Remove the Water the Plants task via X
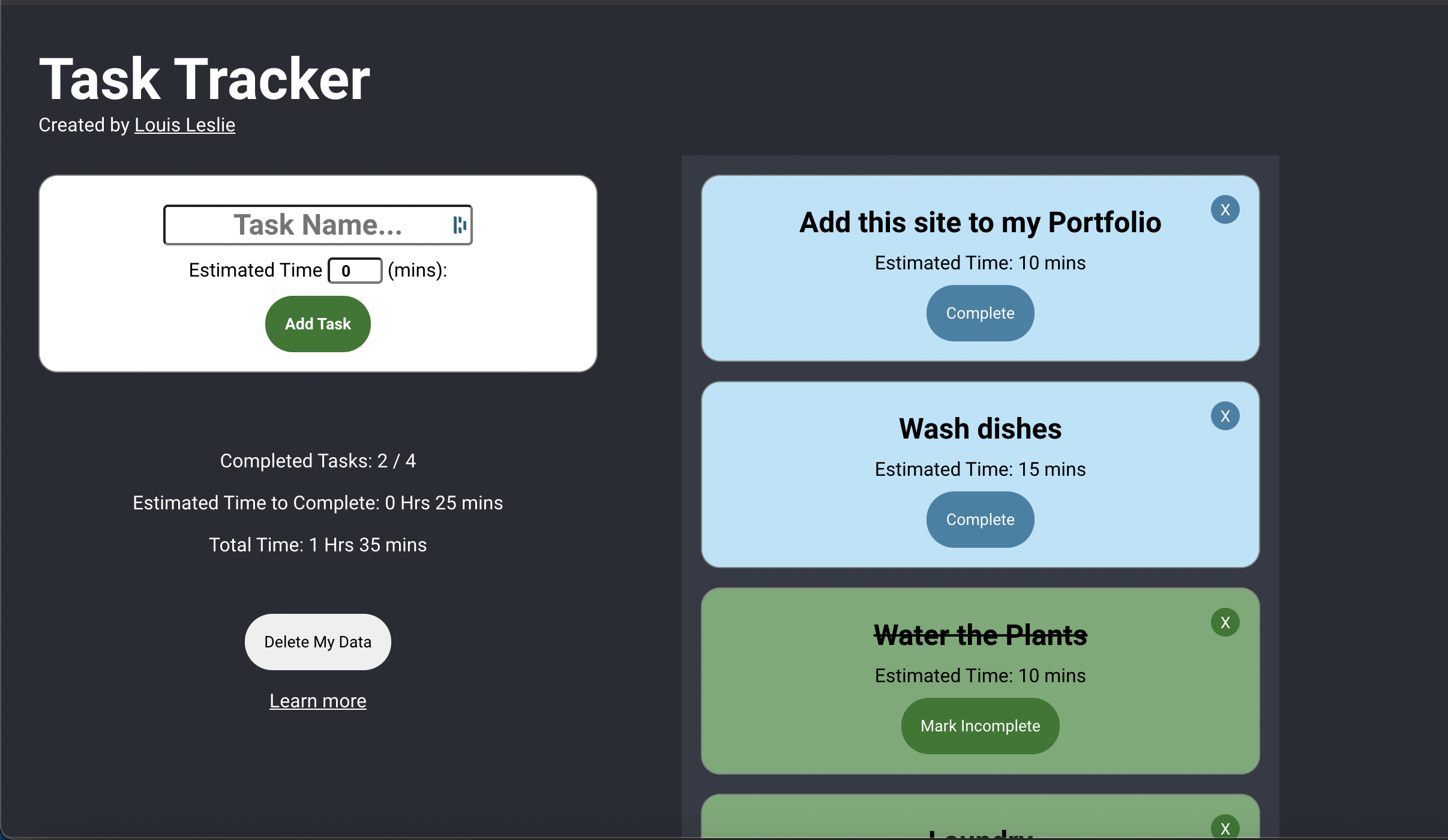Image resolution: width=1448 pixels, height=840 pixels. 1225,622
